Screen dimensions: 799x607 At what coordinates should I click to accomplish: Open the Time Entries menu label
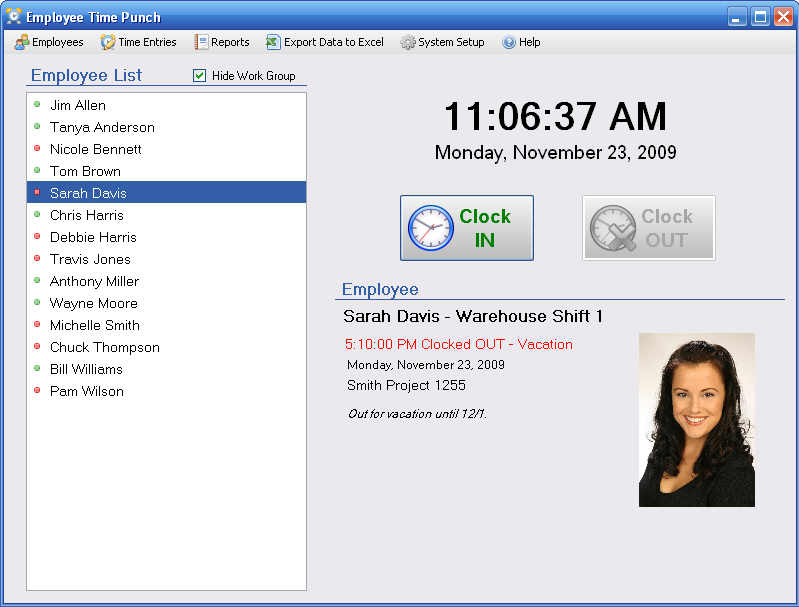147,42
